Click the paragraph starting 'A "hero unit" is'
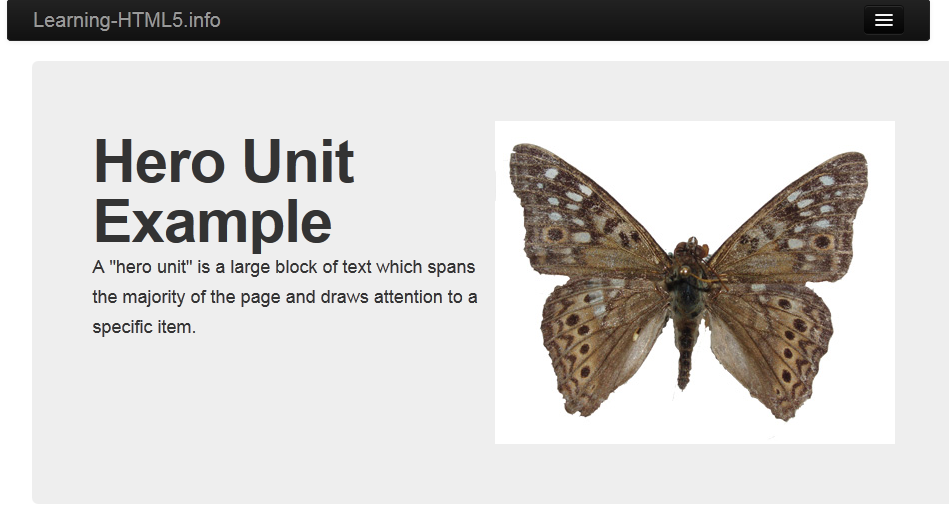 point(284,296)
